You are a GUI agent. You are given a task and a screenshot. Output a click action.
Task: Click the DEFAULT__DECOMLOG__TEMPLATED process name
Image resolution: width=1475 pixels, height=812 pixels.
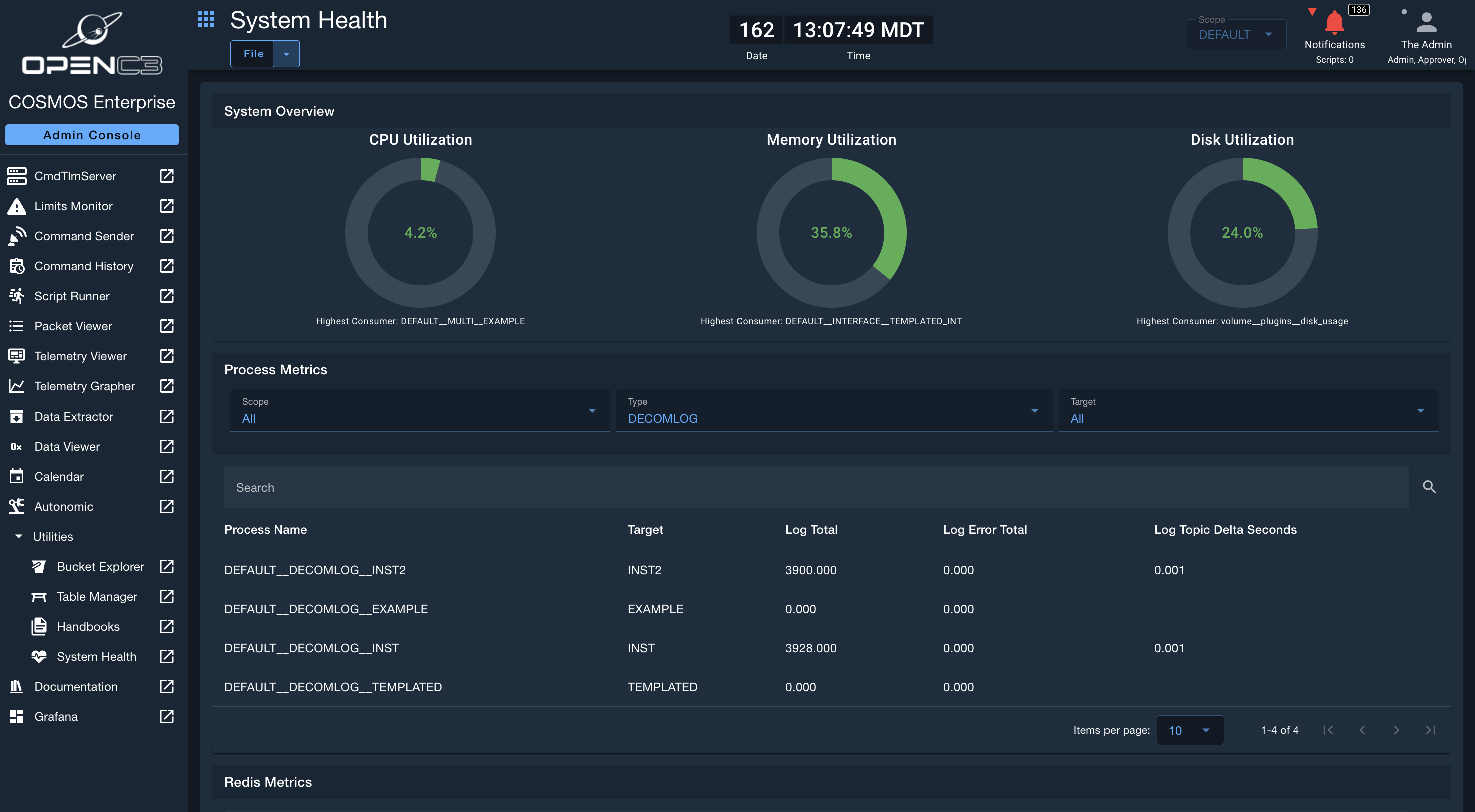(332, 686)
